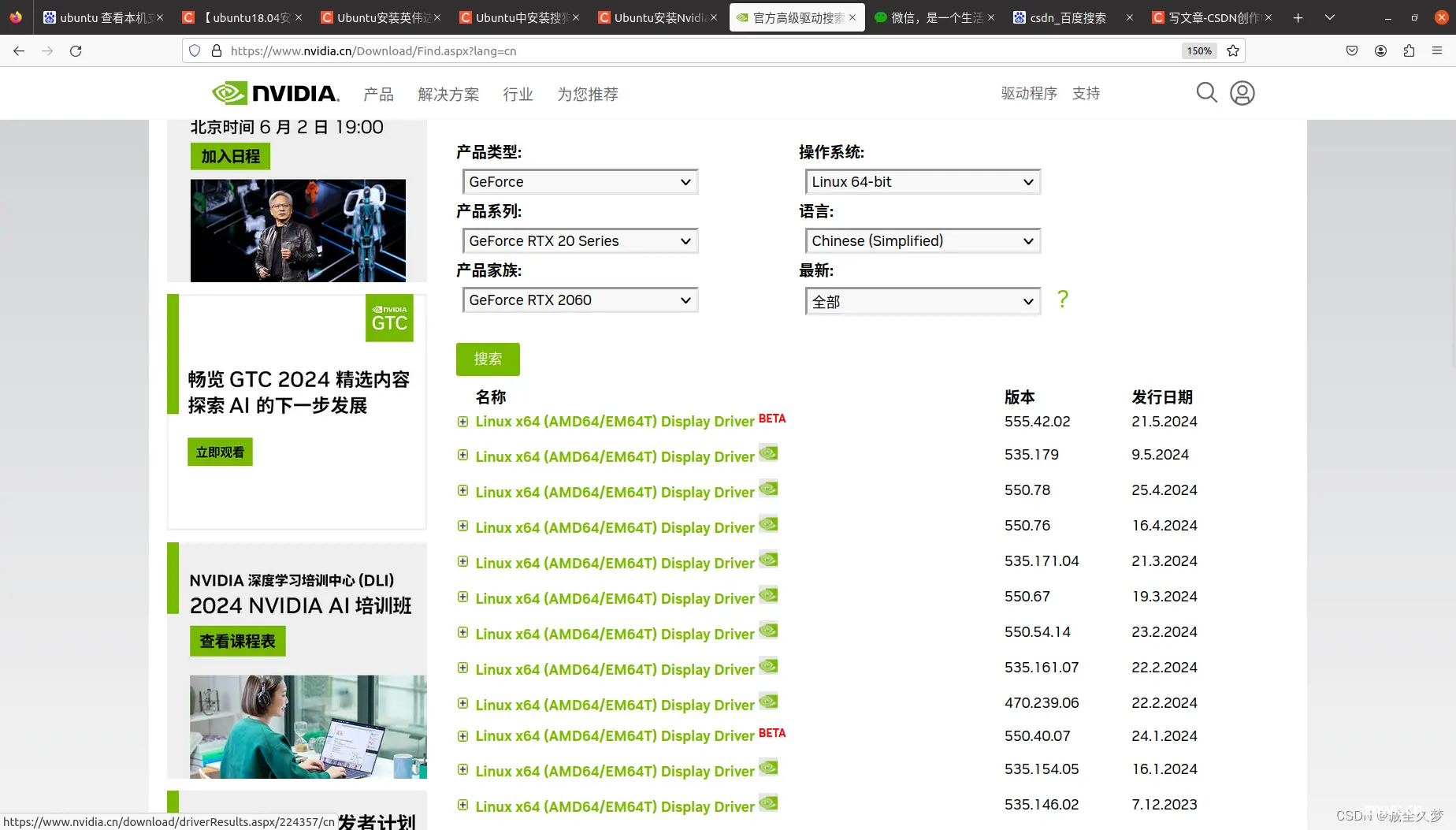Image resolution: width=1456 pixels, height=830 pixels.
Task: Close the 官方高级驱动搜索 tab
Action: coord(852,17)
